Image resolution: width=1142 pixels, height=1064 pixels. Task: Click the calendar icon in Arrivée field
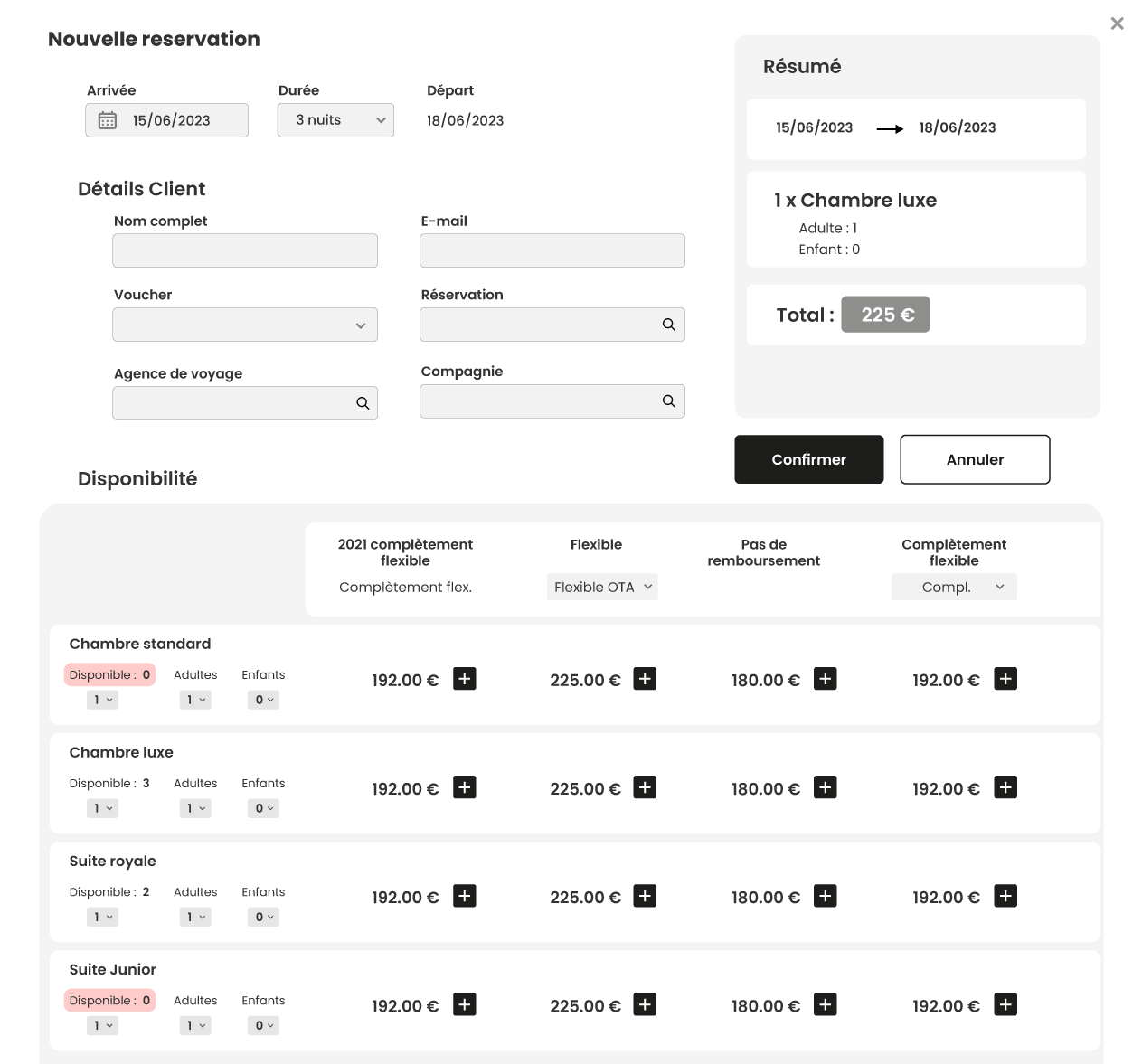coord(108,120)
